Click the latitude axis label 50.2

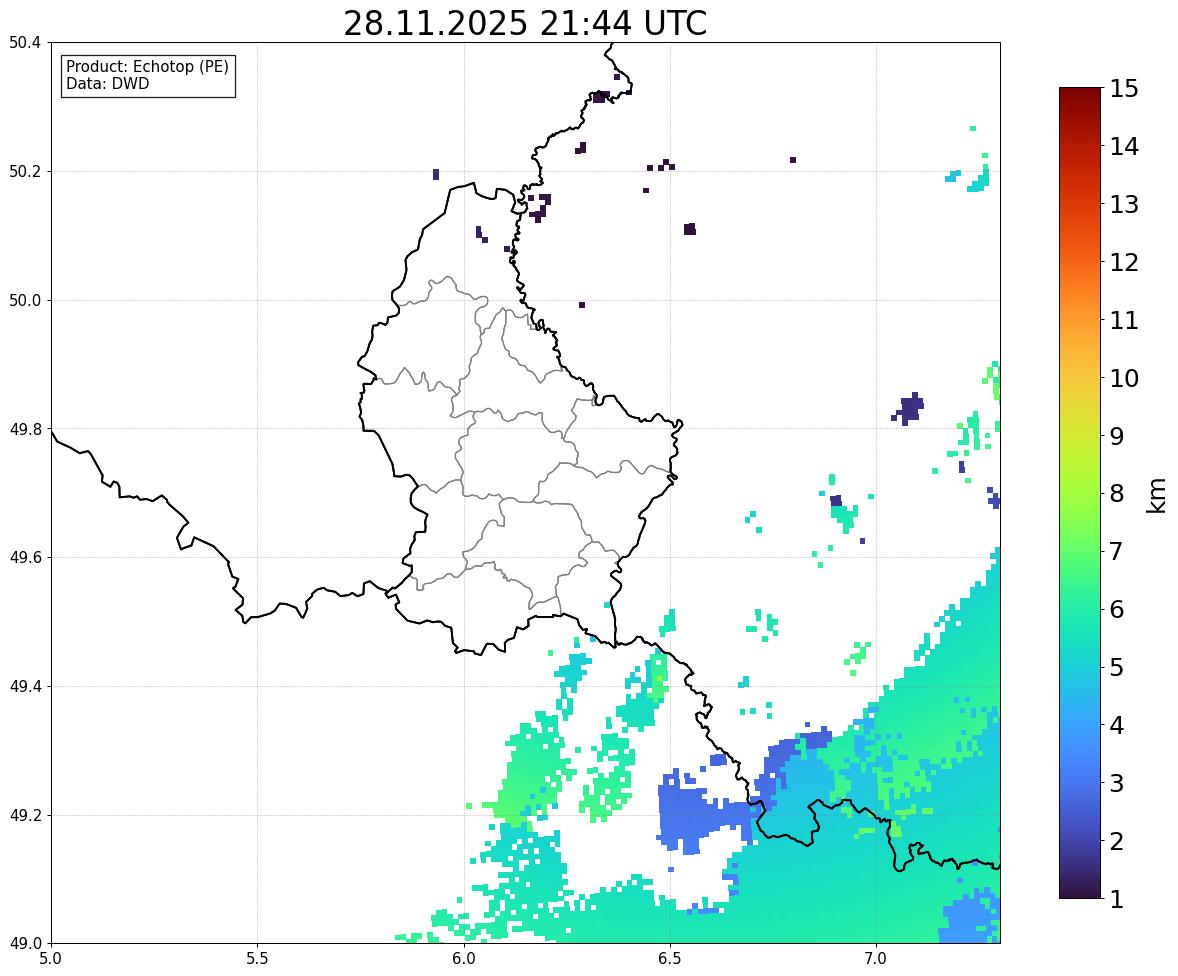[x=25, y=171]
